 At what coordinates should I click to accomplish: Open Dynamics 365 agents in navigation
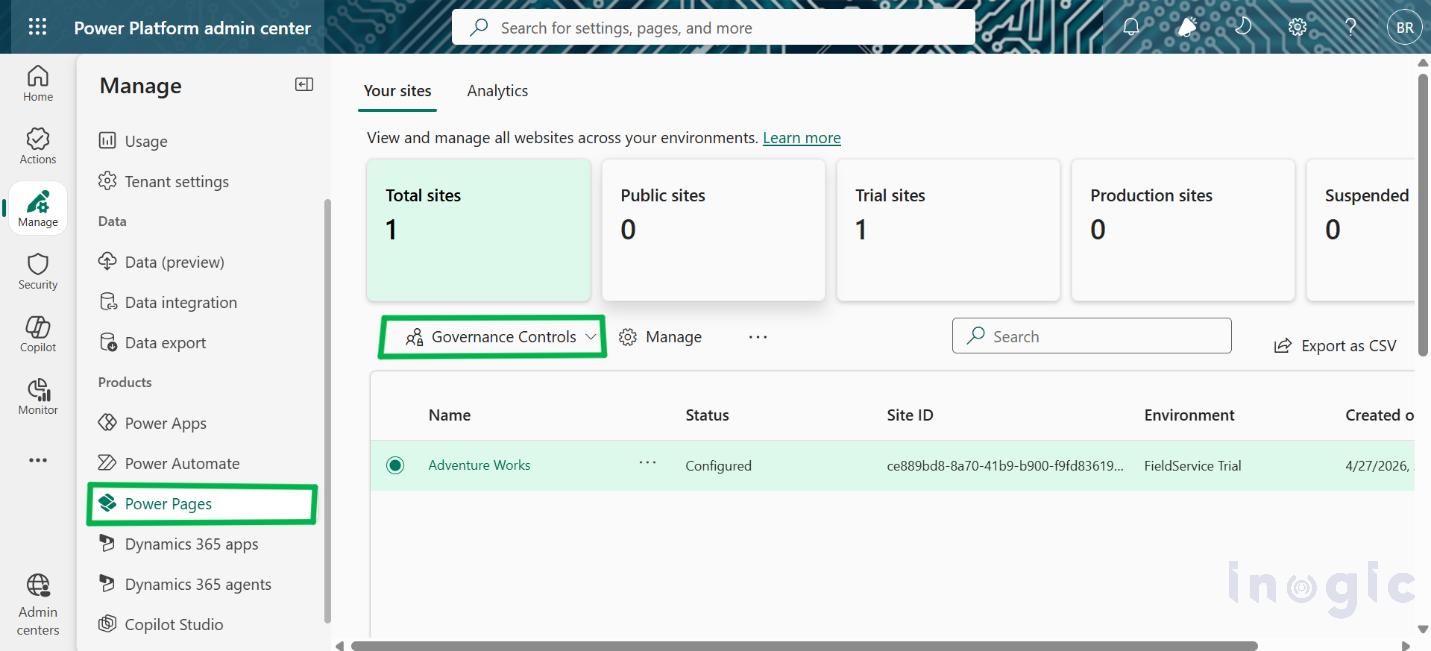click(198, 584)
